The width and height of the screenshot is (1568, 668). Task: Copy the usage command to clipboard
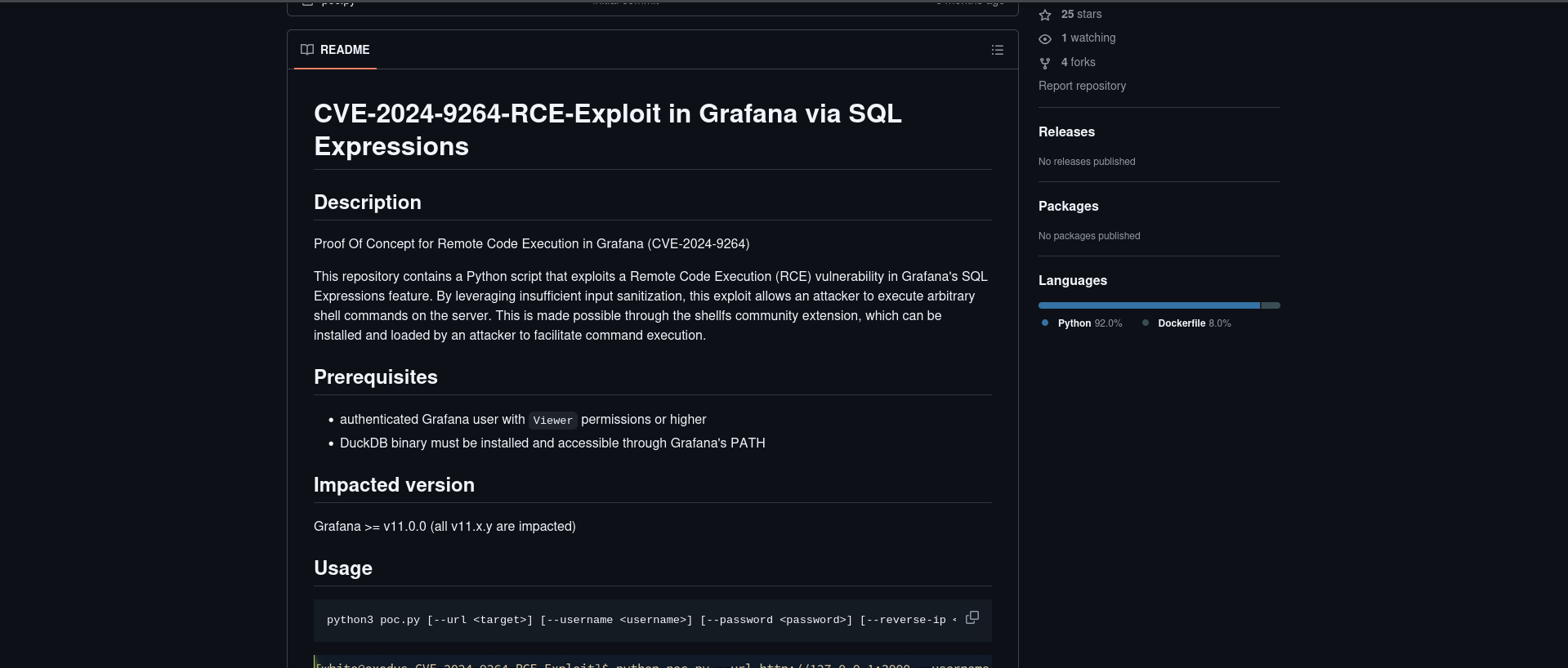click(x=972, y=617)
